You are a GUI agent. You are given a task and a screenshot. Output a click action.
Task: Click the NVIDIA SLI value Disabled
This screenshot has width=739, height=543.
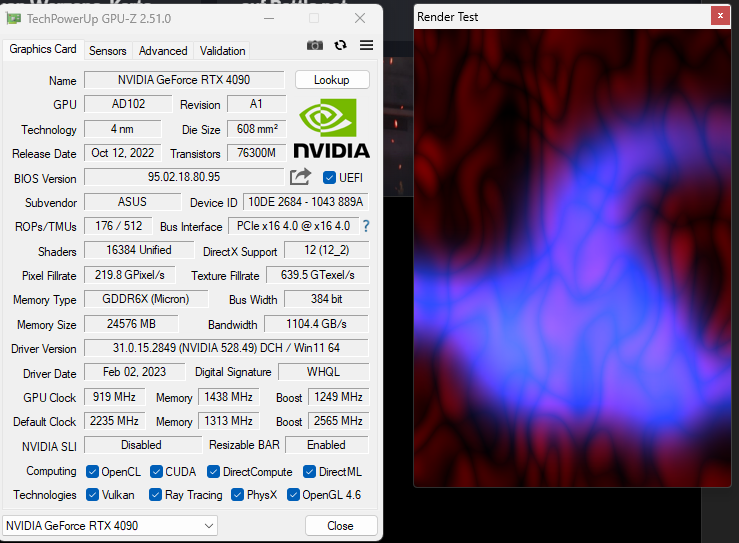pos(141,445)
